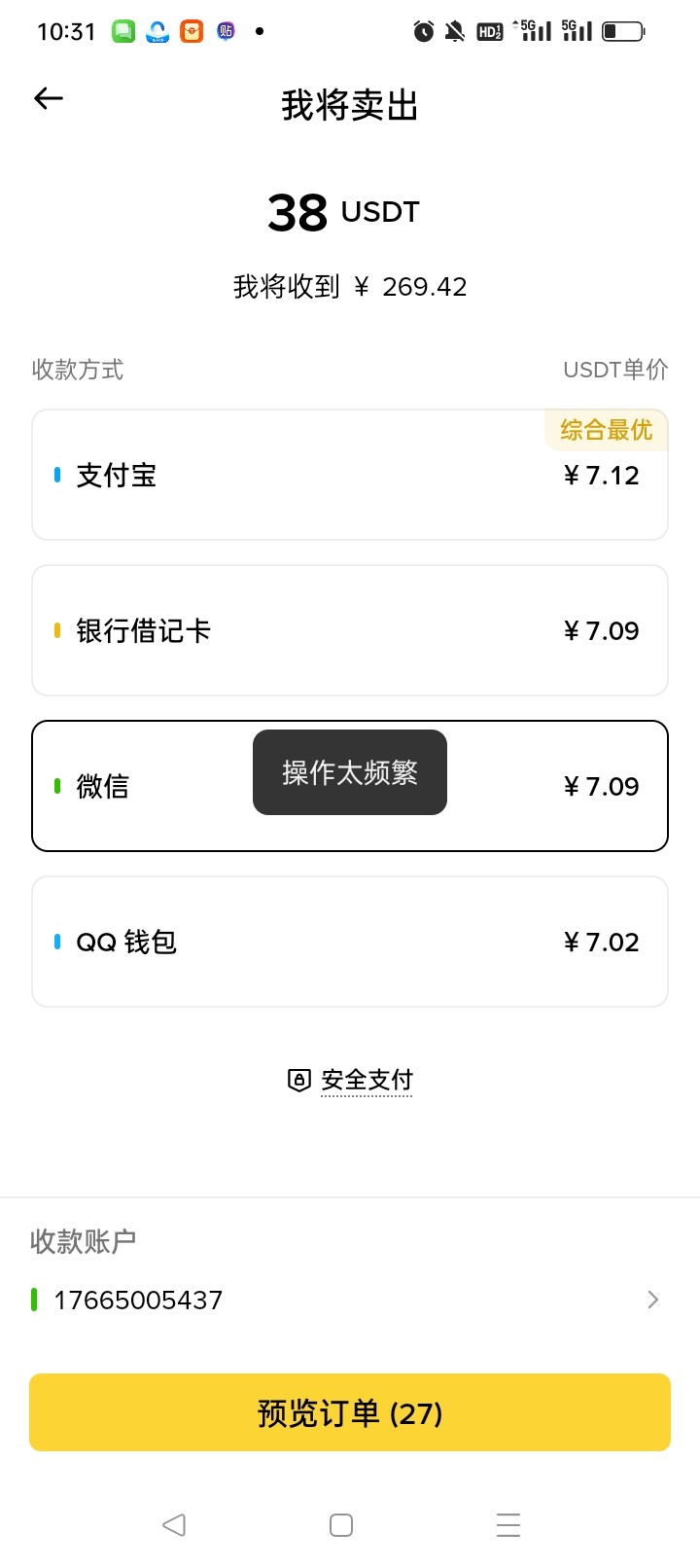Select the 微信 payment card
This screenshot has width=700, height=1568.
[146, 786]
